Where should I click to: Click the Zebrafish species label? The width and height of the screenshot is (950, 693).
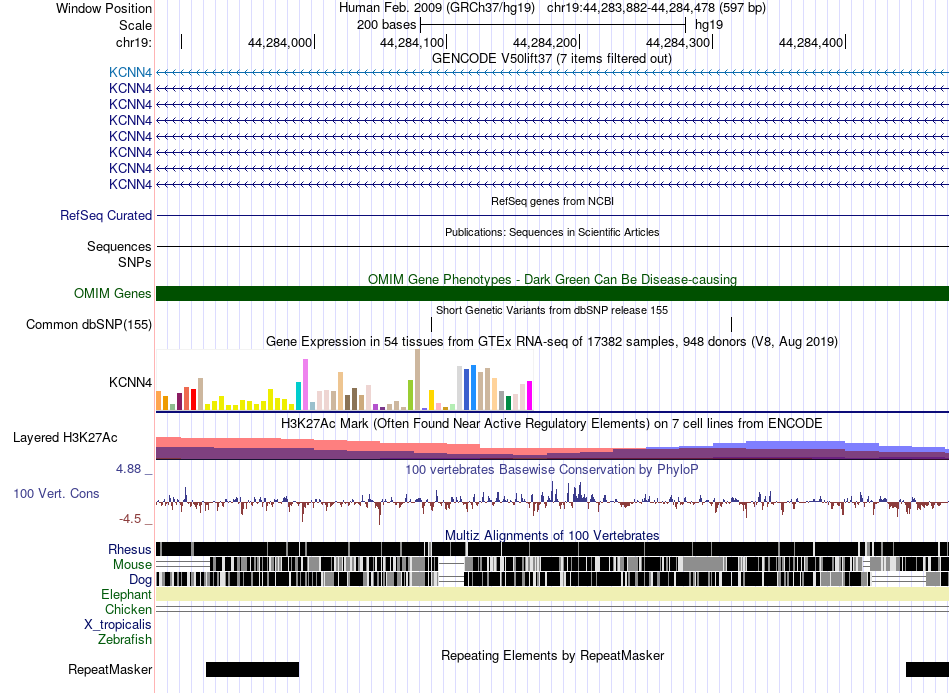click(125, 640)
